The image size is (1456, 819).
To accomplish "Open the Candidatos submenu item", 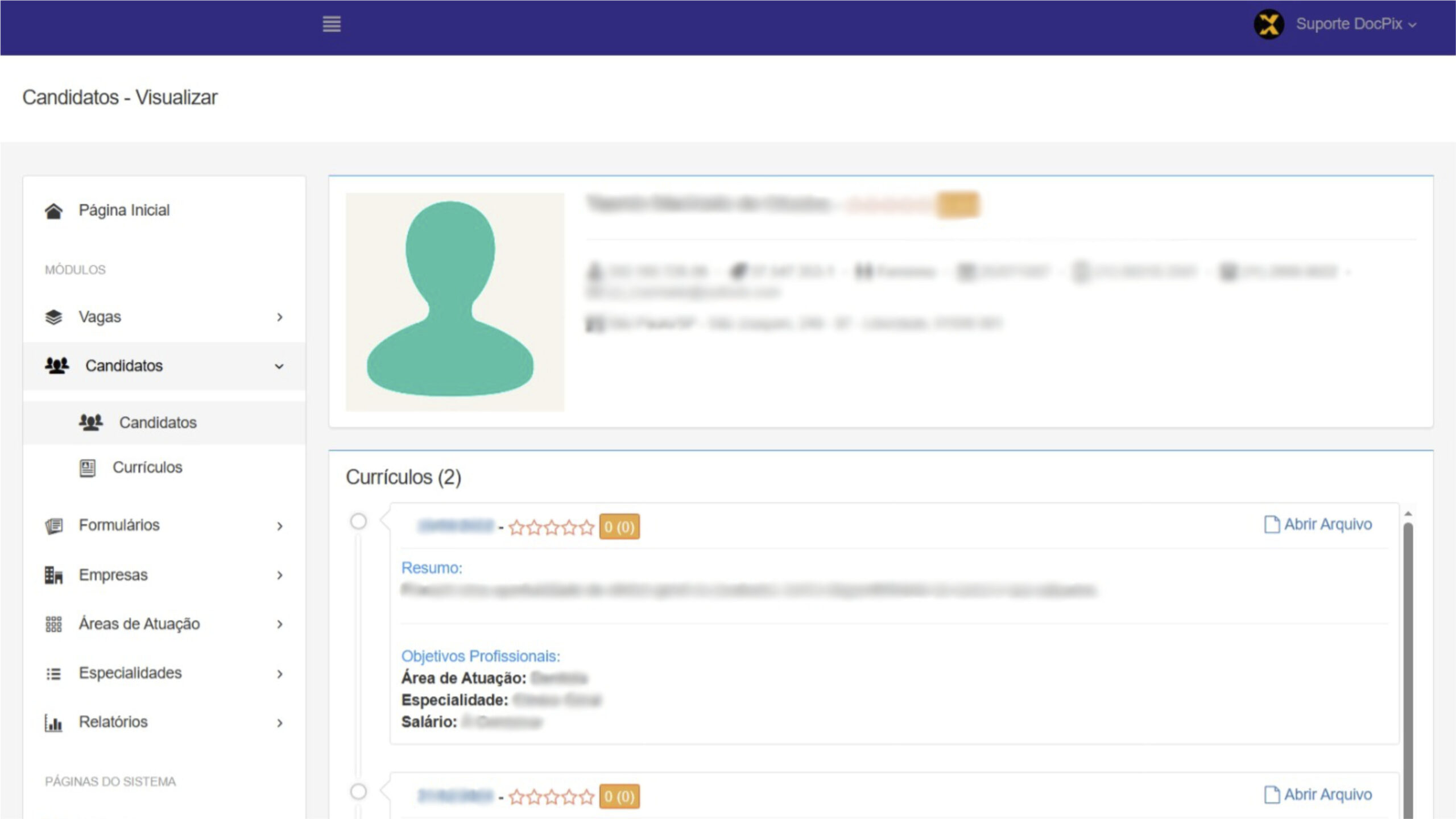I will [x=158, y=423].
